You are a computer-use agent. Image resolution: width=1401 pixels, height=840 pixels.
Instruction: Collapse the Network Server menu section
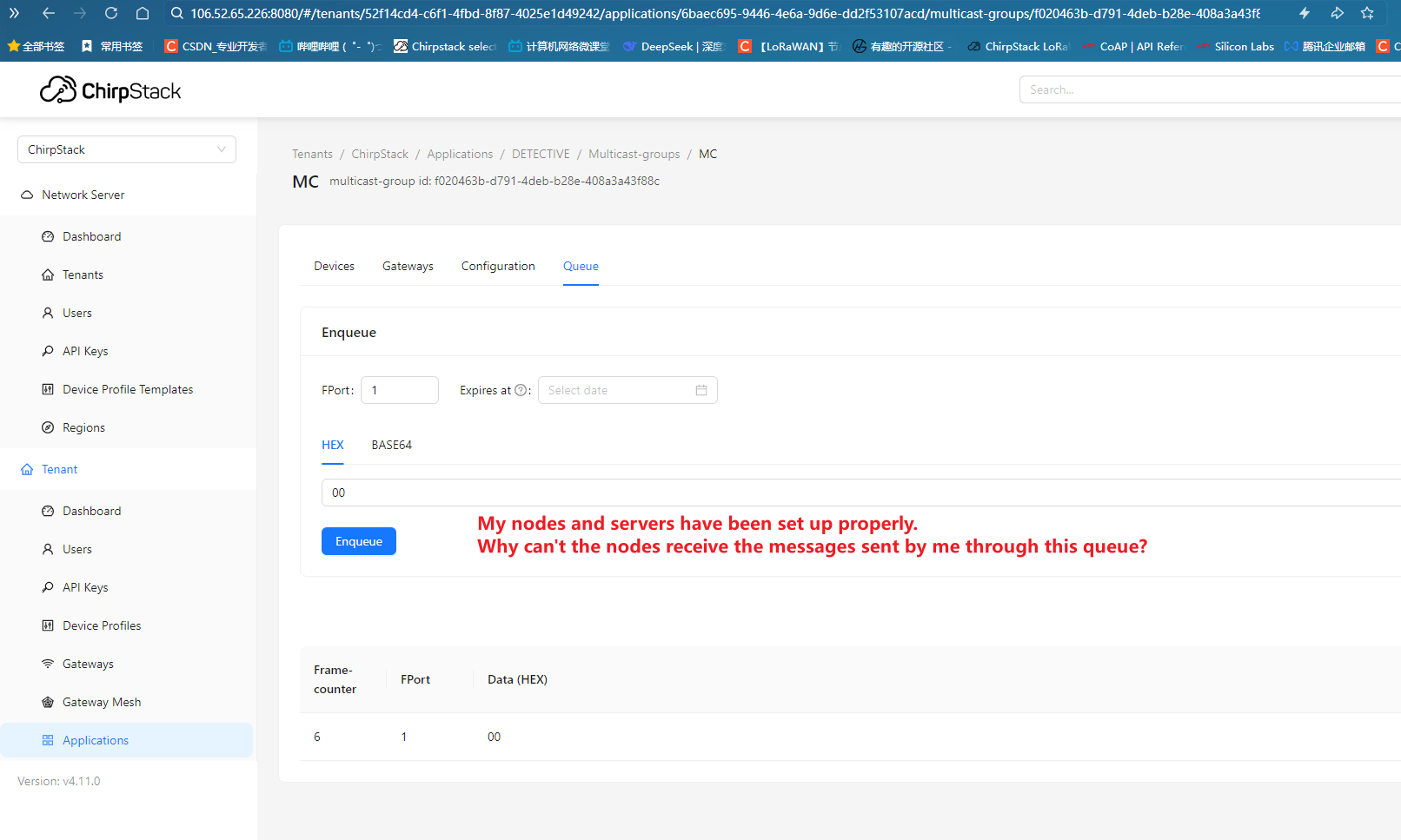pos(83,195)
